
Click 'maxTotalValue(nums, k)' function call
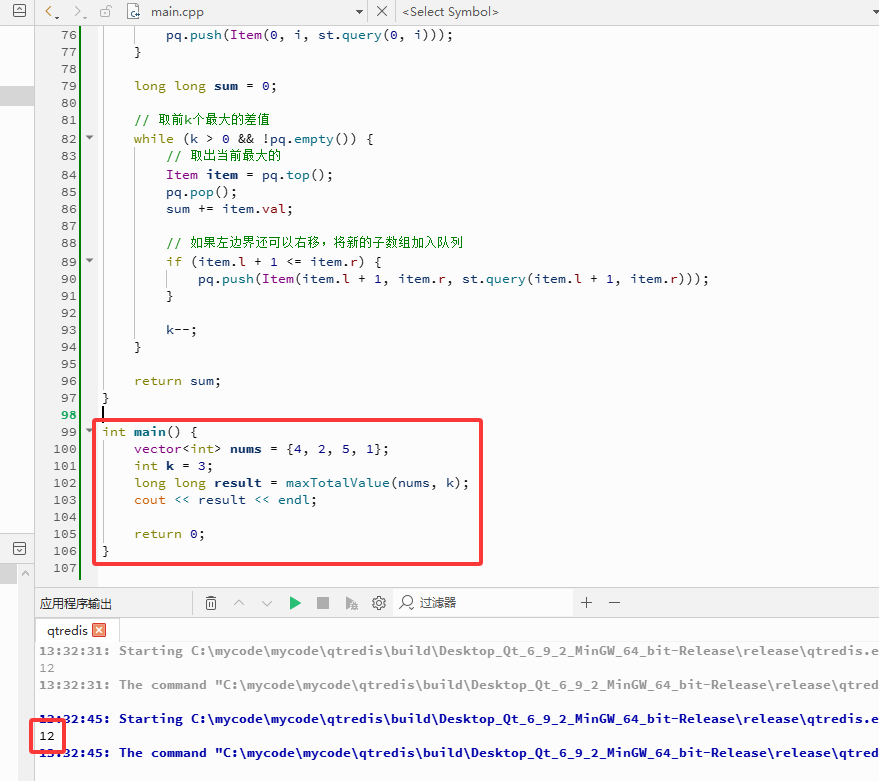374,483
